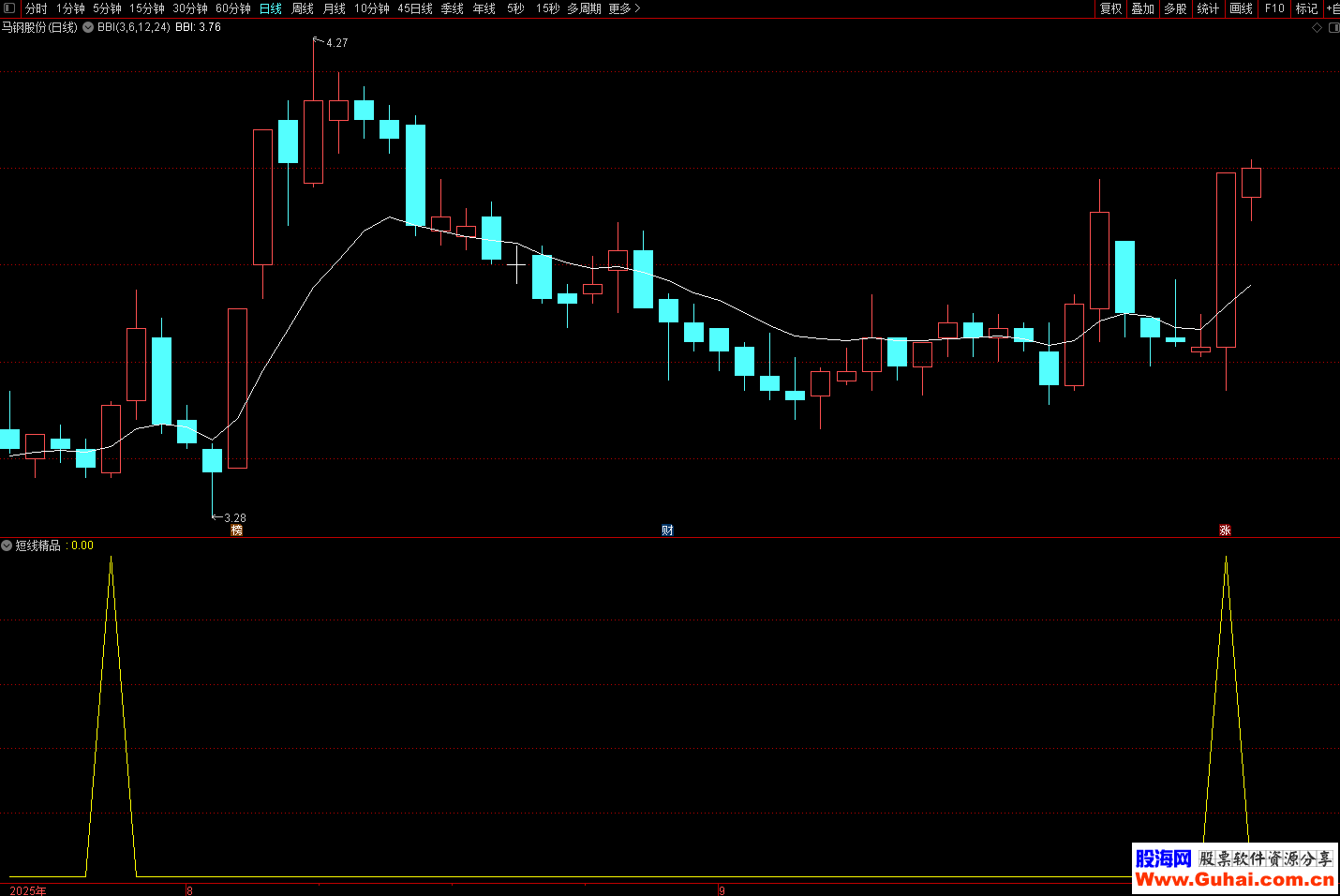Expand the 更多 periods menu
This screenshot has height=896, width=1340.
coord(624,8)
